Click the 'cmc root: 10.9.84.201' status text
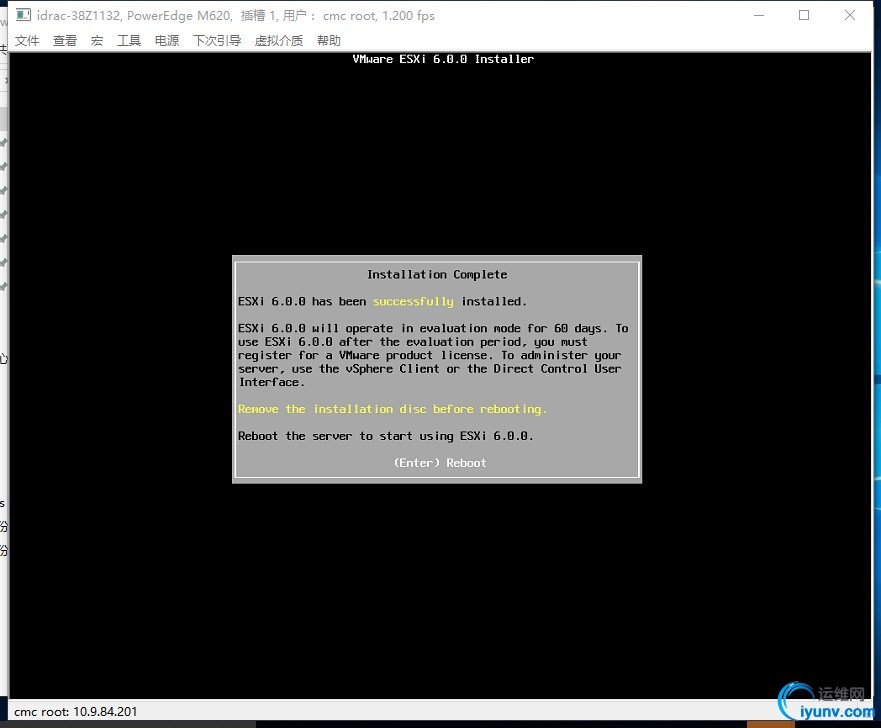This screenshot has width=881, height=728. point(75,711)
